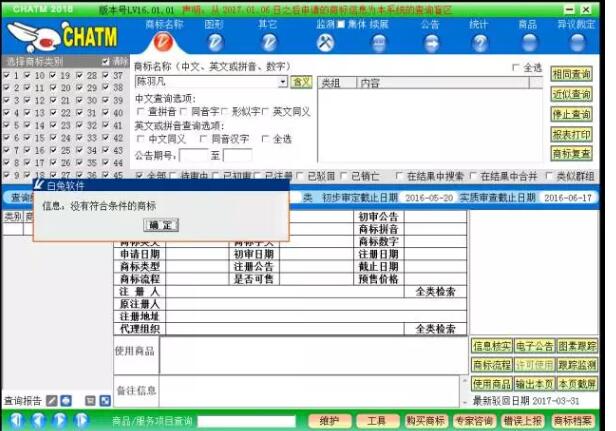The width and height of the screenshot is (616, 431).
Task: Enable the 查拼音 option
Action: click(139, 112)
